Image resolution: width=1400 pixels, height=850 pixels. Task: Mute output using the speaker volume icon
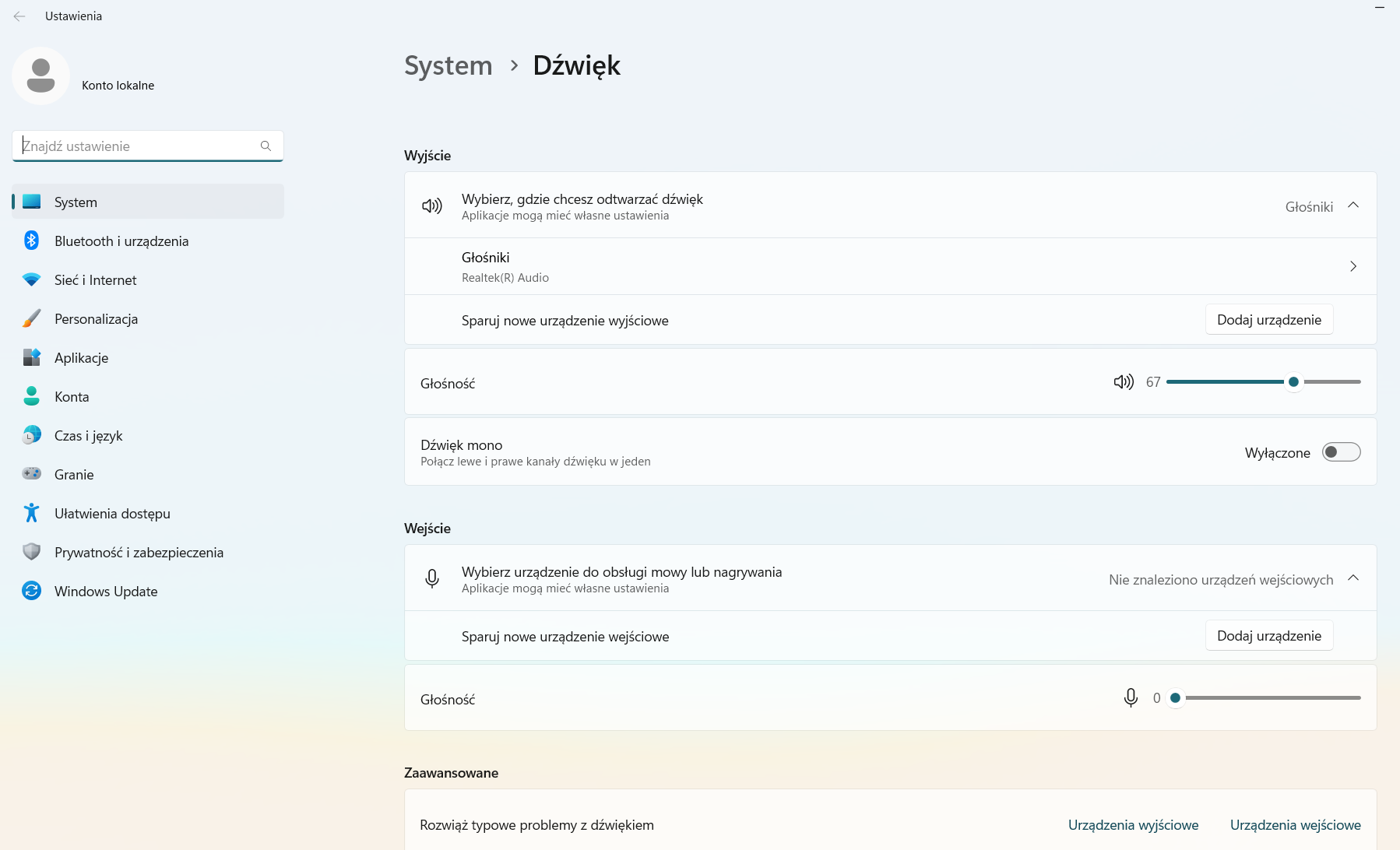click(1123, 382)
